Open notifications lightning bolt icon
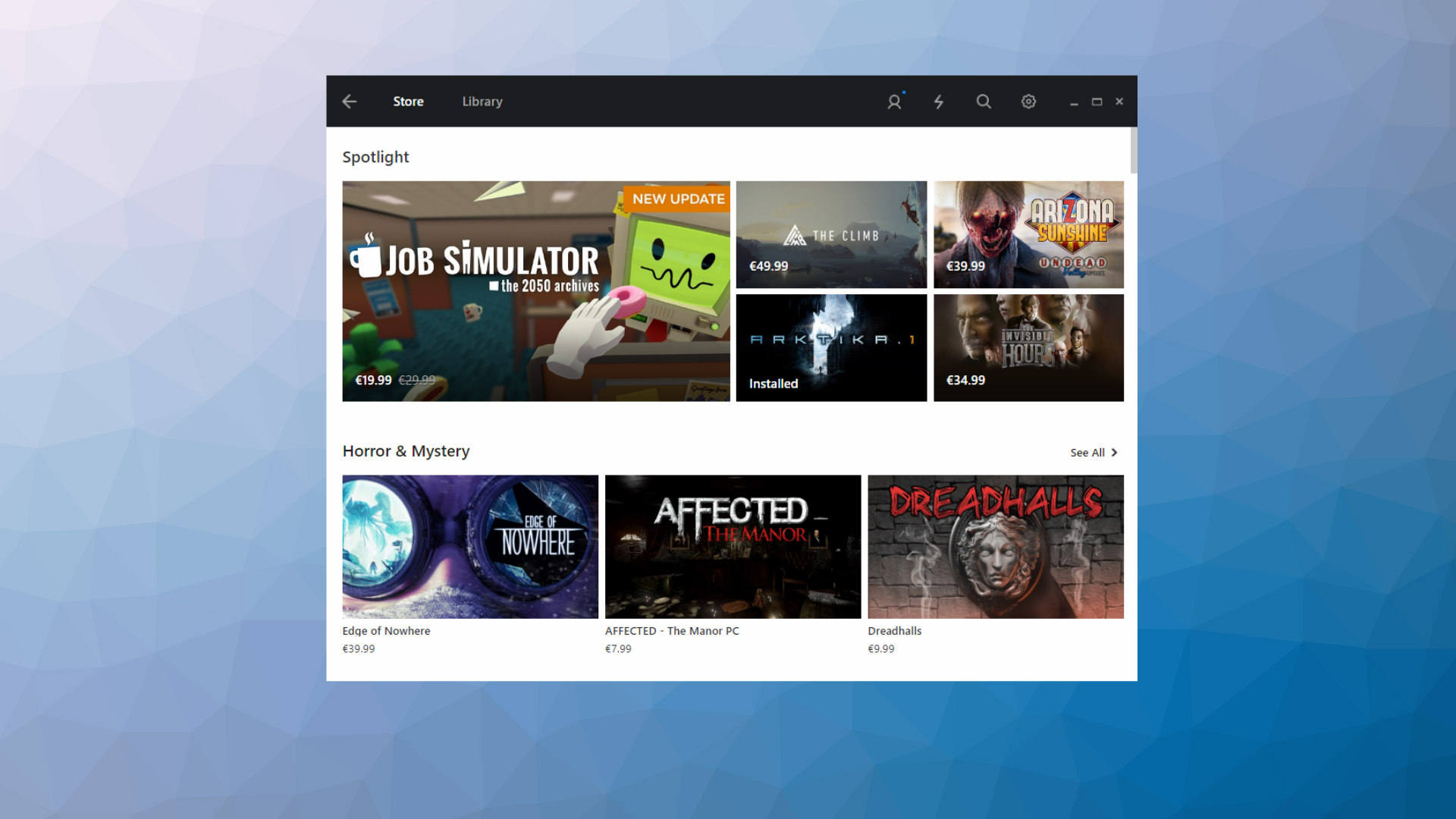Viewport: 1456px width, 819px height. coord(939,101)
